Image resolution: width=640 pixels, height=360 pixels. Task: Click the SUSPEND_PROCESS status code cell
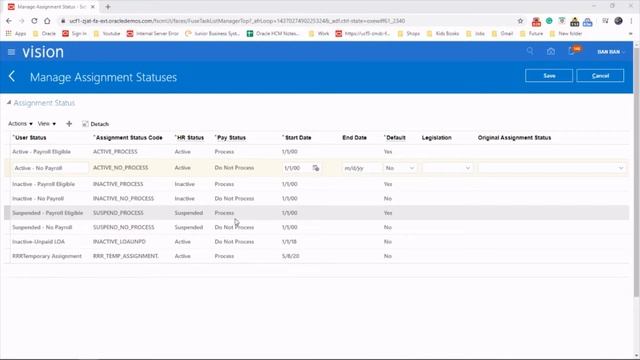pyautogui.click(x=118, y=213)
